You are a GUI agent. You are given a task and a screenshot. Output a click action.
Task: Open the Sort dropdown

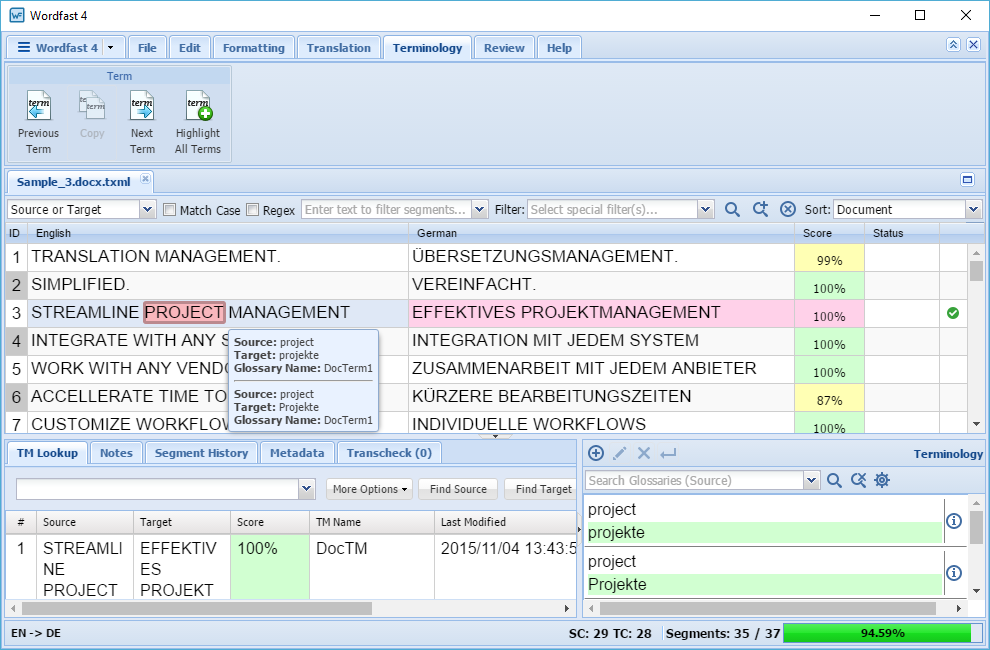(x=973, y=210)
